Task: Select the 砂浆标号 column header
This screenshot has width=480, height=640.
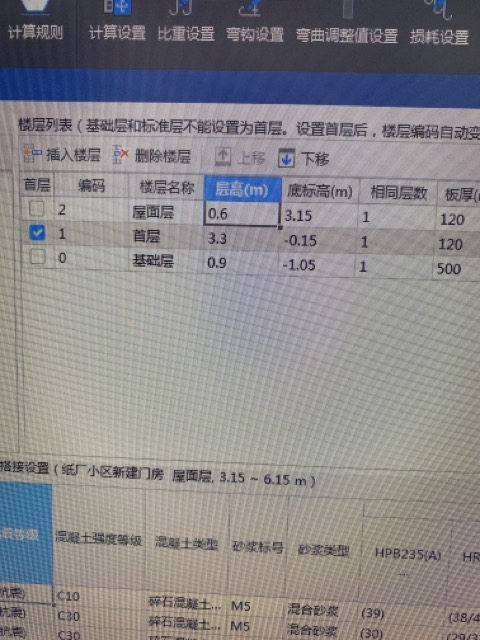Action: coord(258,547)
